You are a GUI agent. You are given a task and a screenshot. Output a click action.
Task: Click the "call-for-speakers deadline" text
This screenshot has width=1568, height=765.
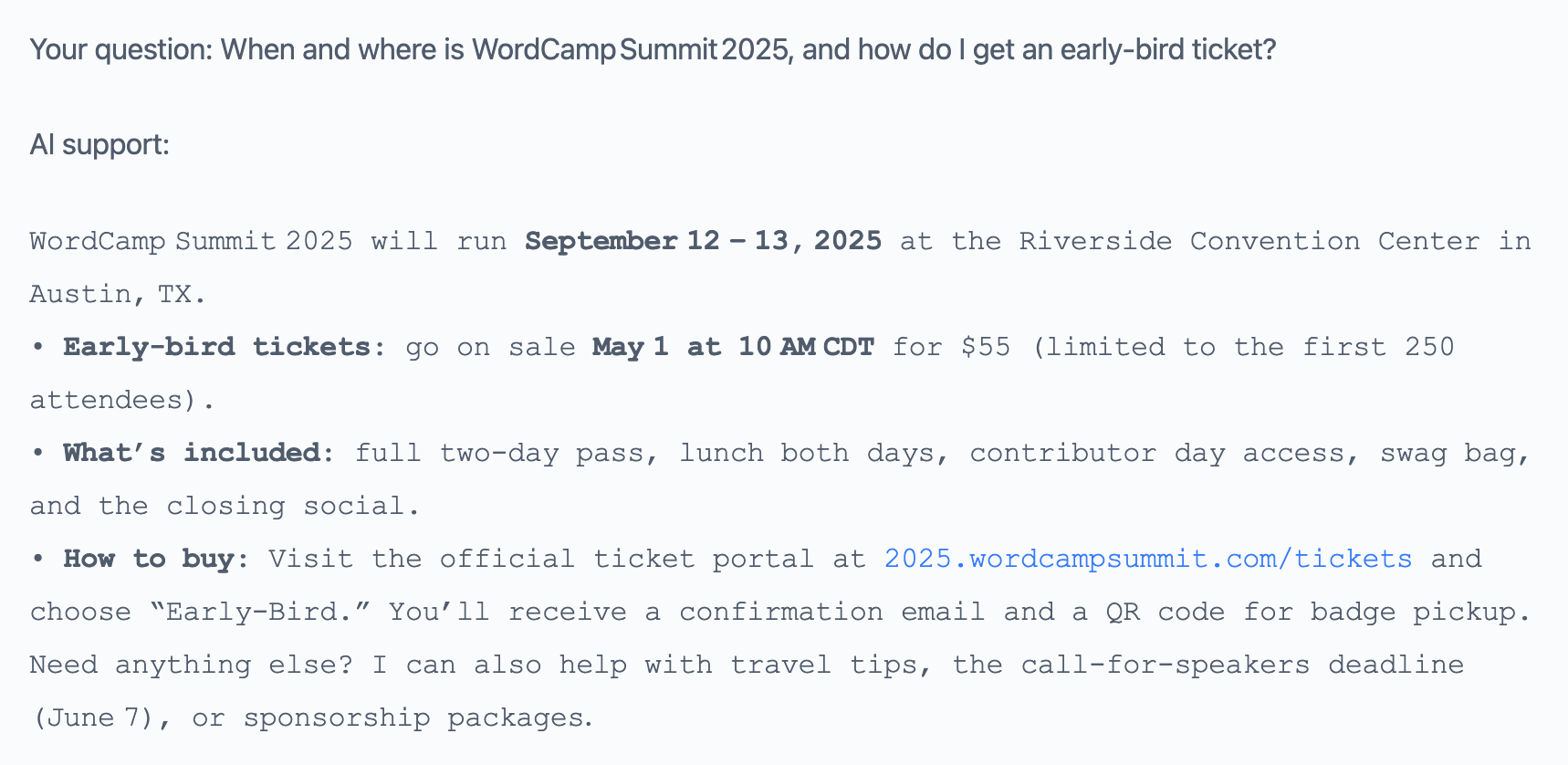1241,665
